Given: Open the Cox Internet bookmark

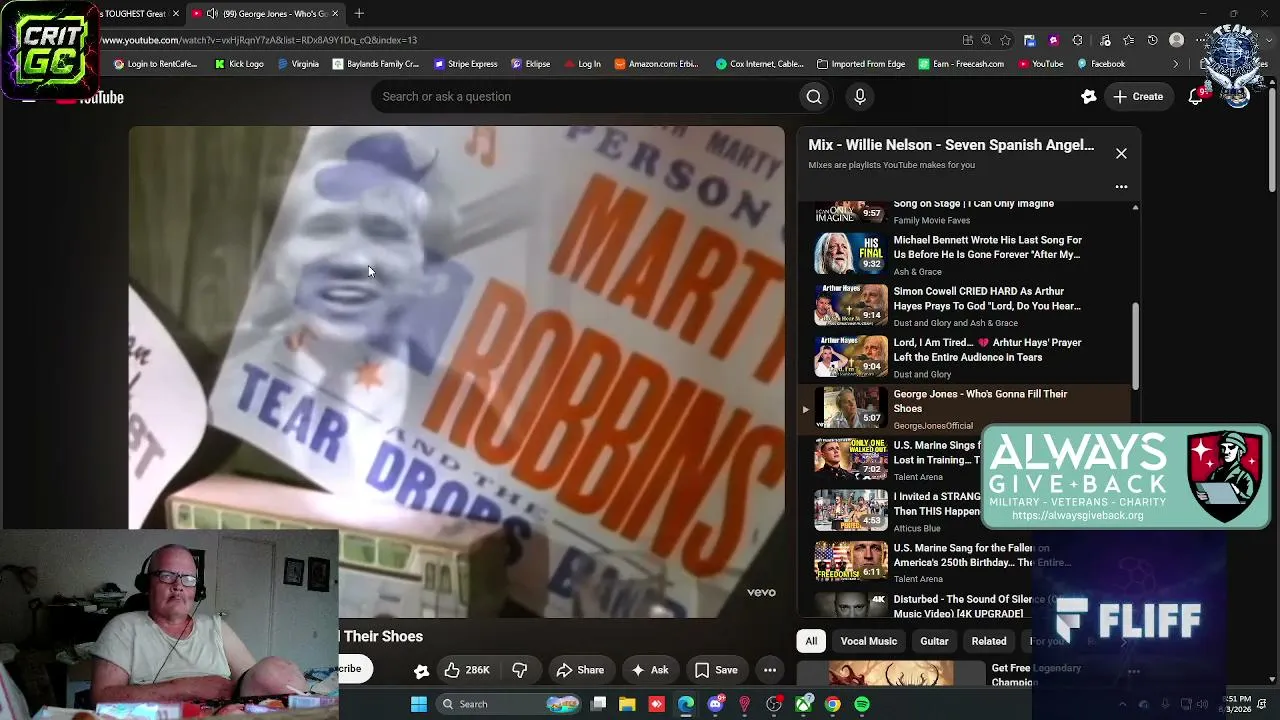Looking at the screenshot, I should pyautogui.click(x=760, y=64).
